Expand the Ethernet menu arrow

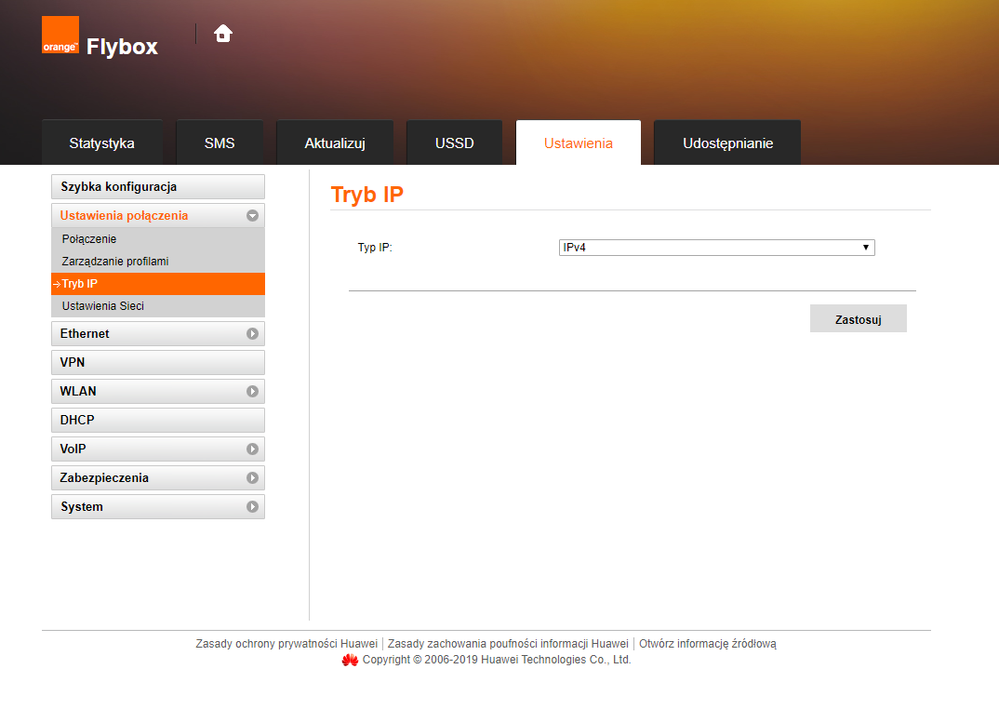[x=253, y=334]
